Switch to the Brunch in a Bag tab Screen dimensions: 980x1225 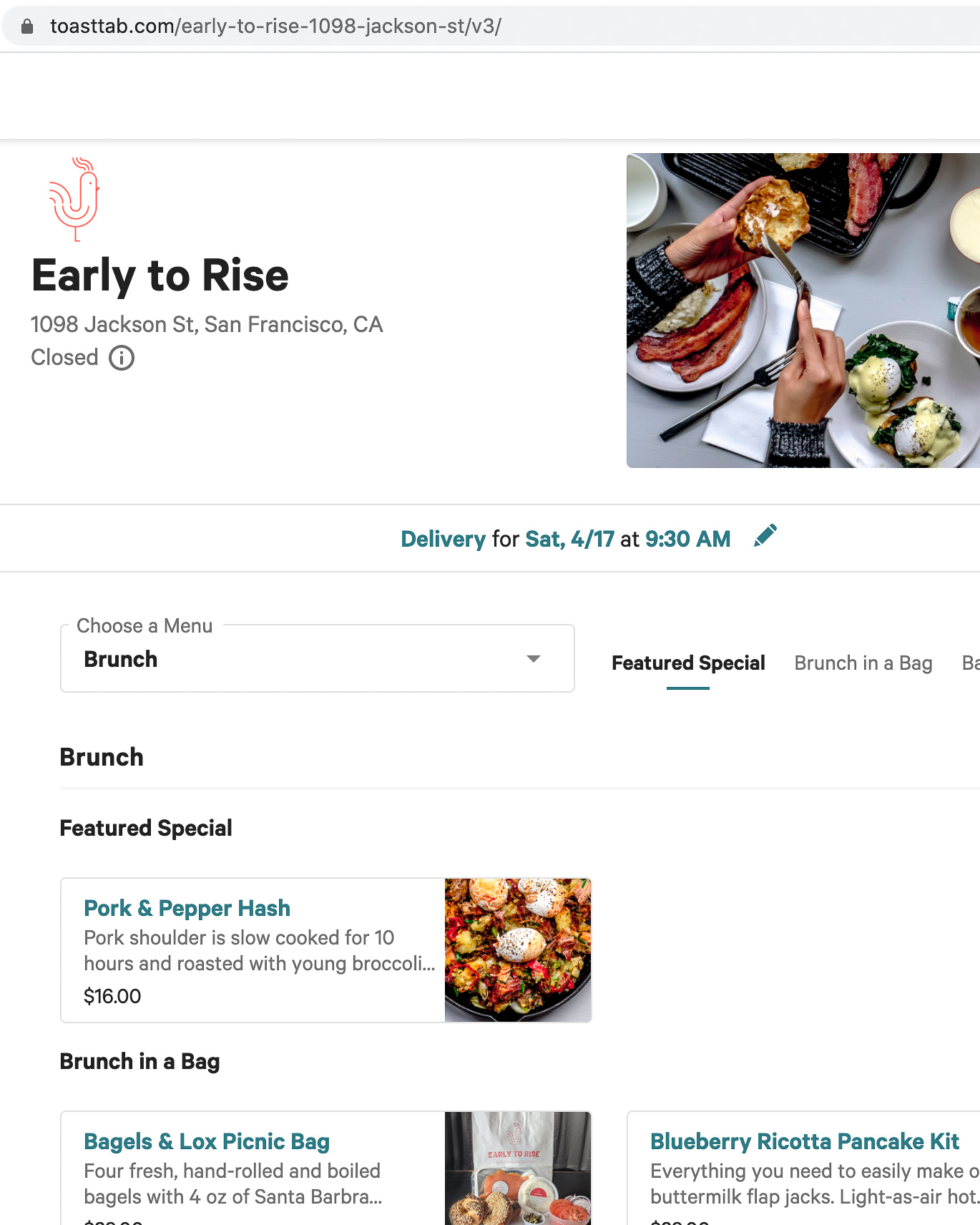(863, 663)
